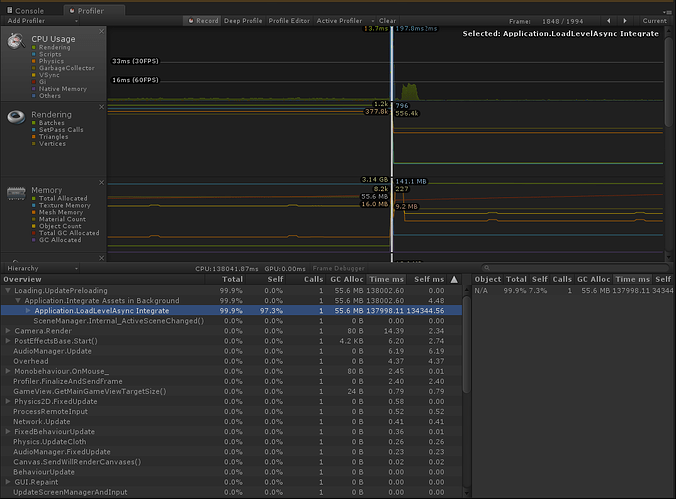Click the Memory module chip icon
The height and width of the screenshot is (499, 676).
pyautogui.click(x=17, y=192)
